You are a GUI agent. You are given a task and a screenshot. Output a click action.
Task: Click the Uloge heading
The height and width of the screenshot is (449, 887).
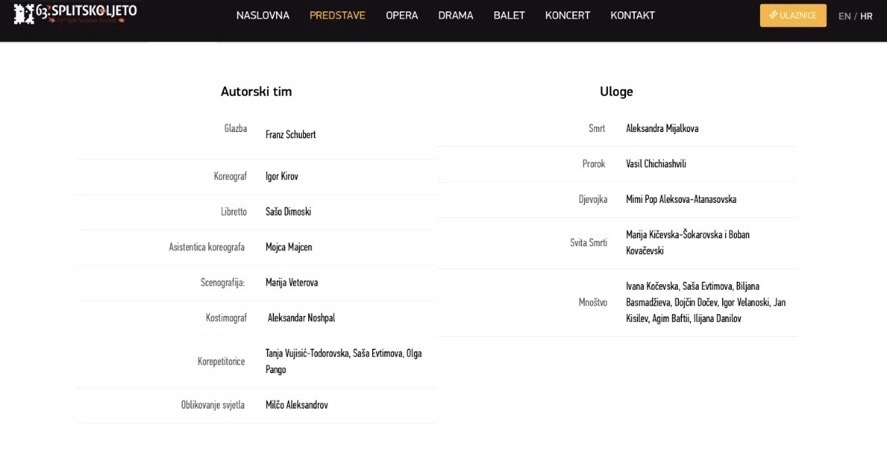tap(616, 91)
